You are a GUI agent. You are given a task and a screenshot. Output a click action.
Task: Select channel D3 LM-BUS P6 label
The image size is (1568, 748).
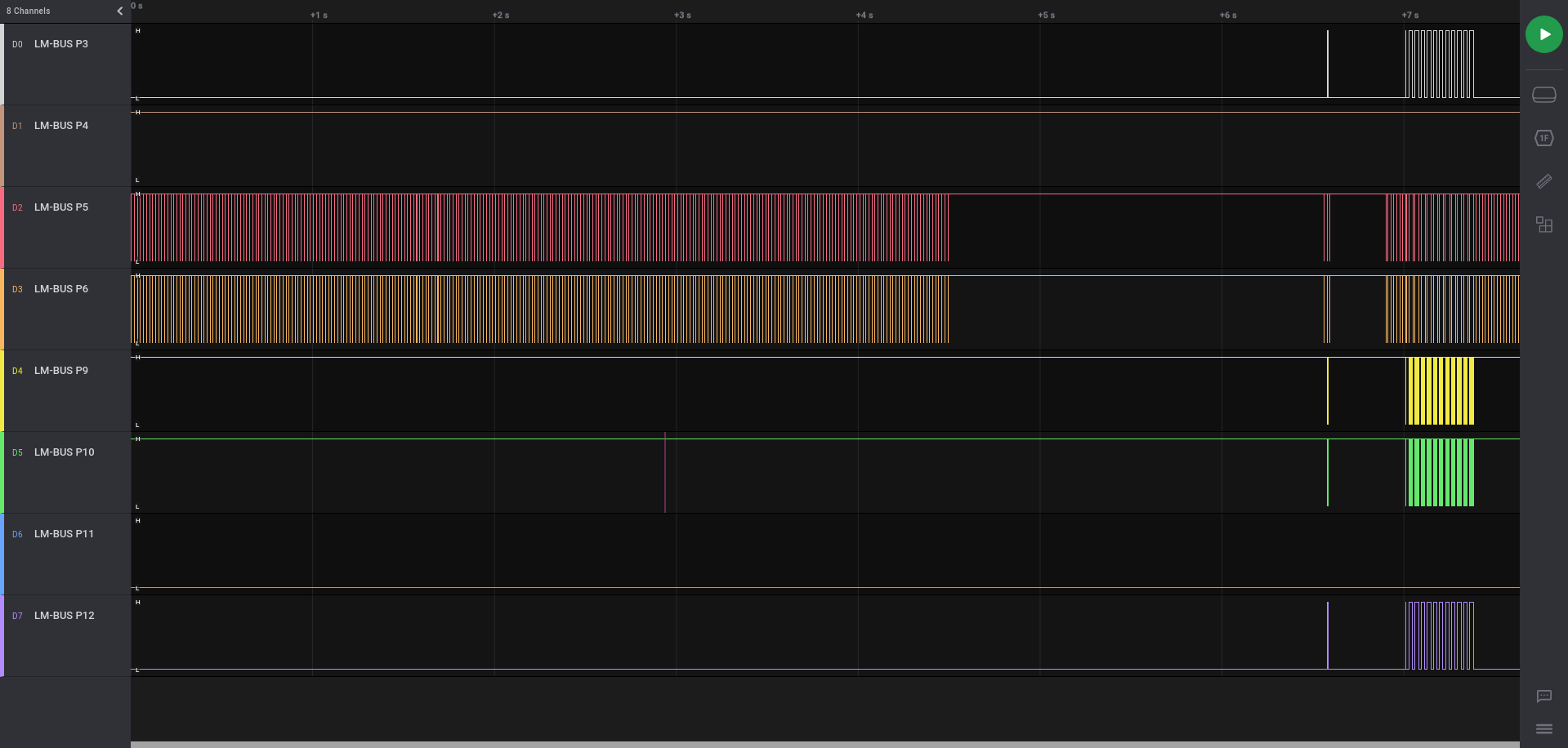(x=61, y=289)
